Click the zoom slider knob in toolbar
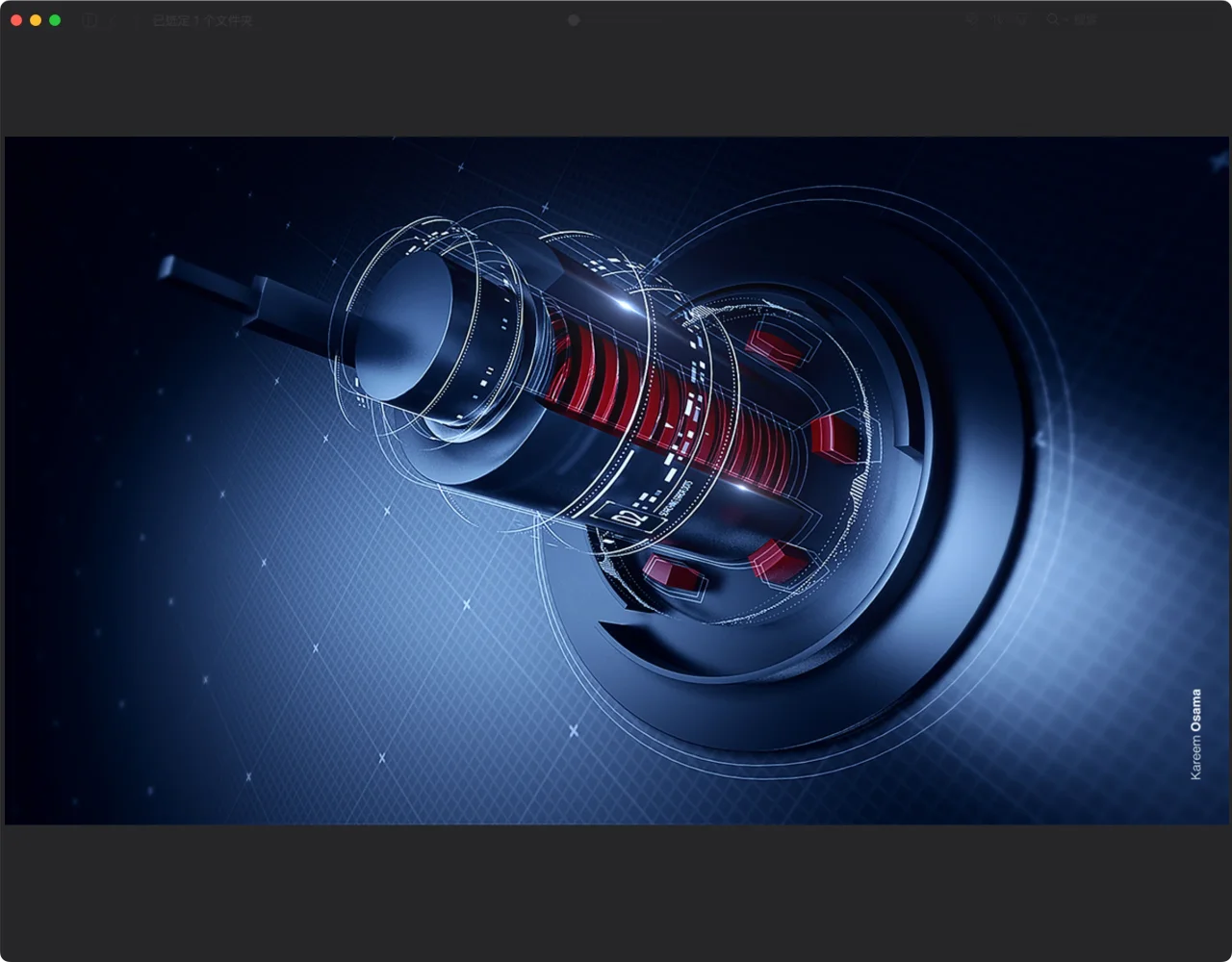Viewport: 1232px width, 962px height. click(x=574, y=20)
